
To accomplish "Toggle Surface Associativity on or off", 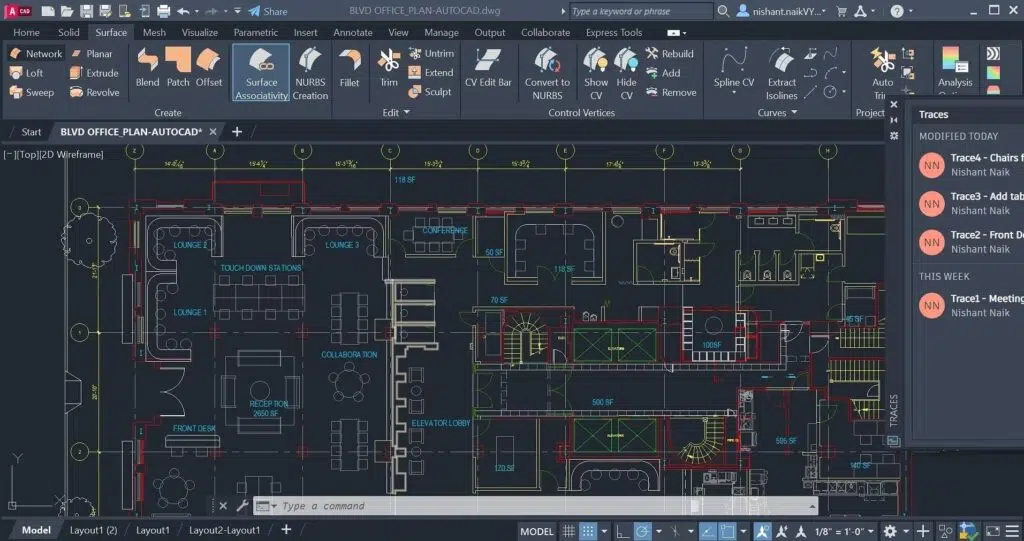I will 261,72.
